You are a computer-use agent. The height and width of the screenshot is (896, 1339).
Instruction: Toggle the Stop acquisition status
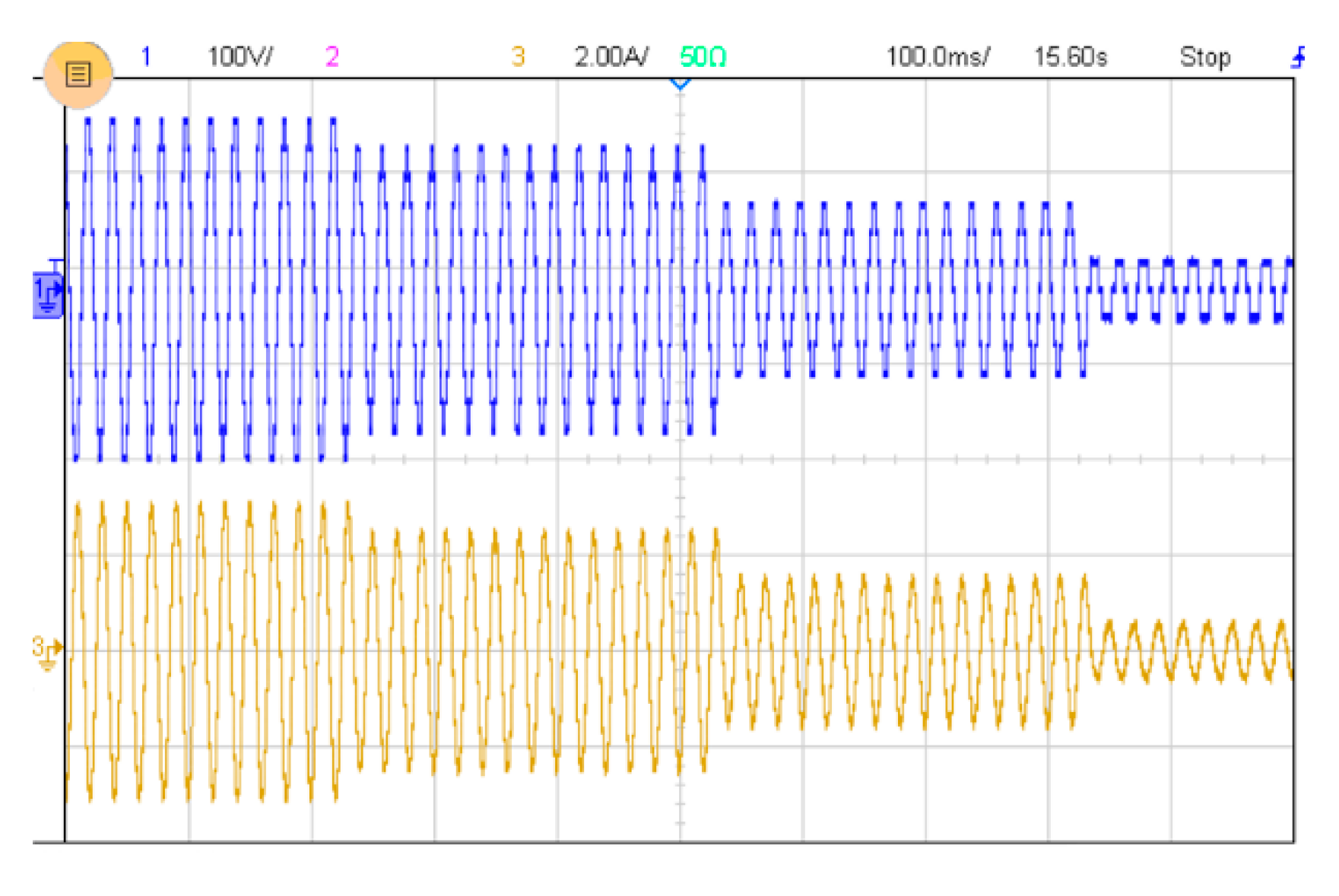pyautogui.click(x=1204, y=57)
